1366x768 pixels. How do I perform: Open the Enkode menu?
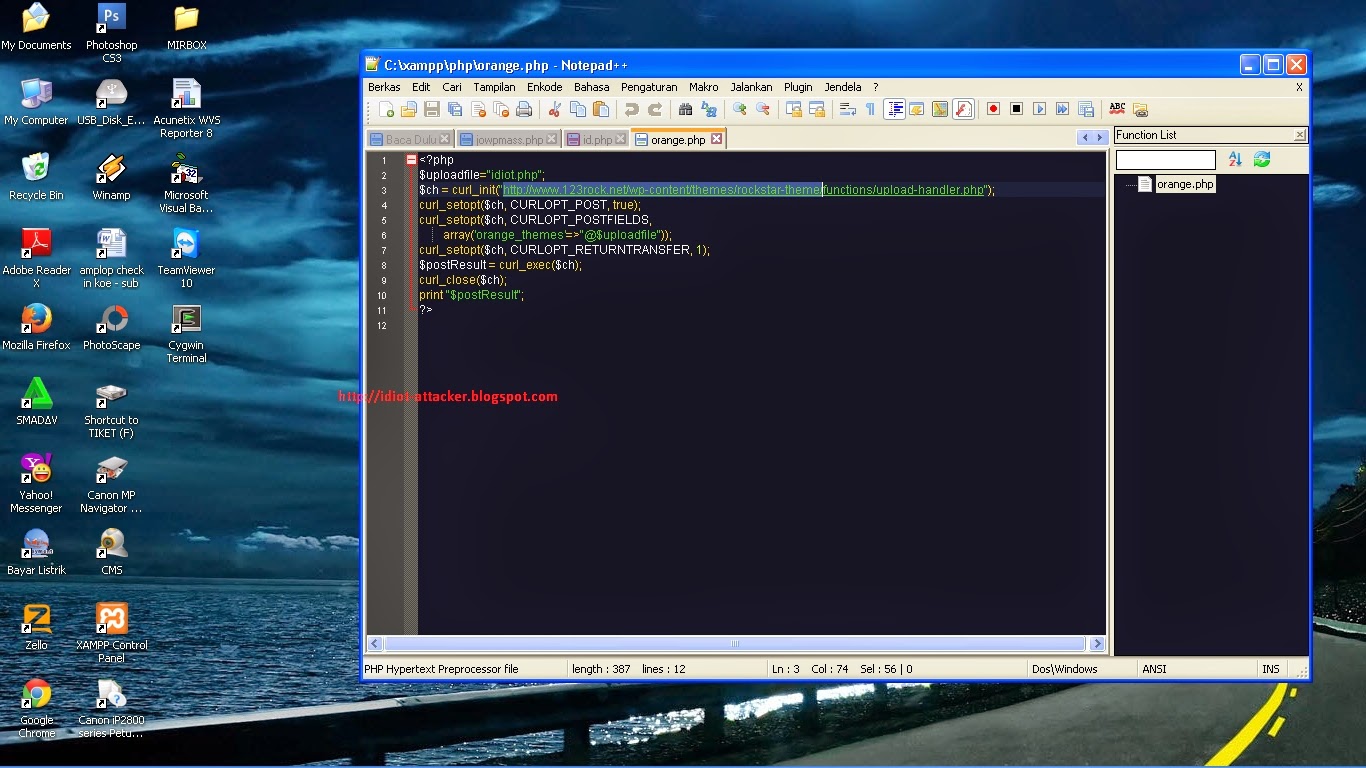coord(545,87)
